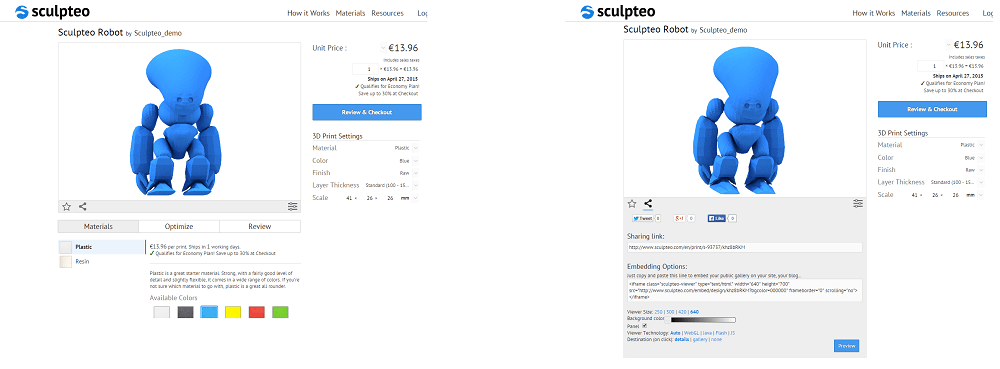Click the Facebook Like button
The height and width of the screenshot is (369, 1000).
coord(717,219)
